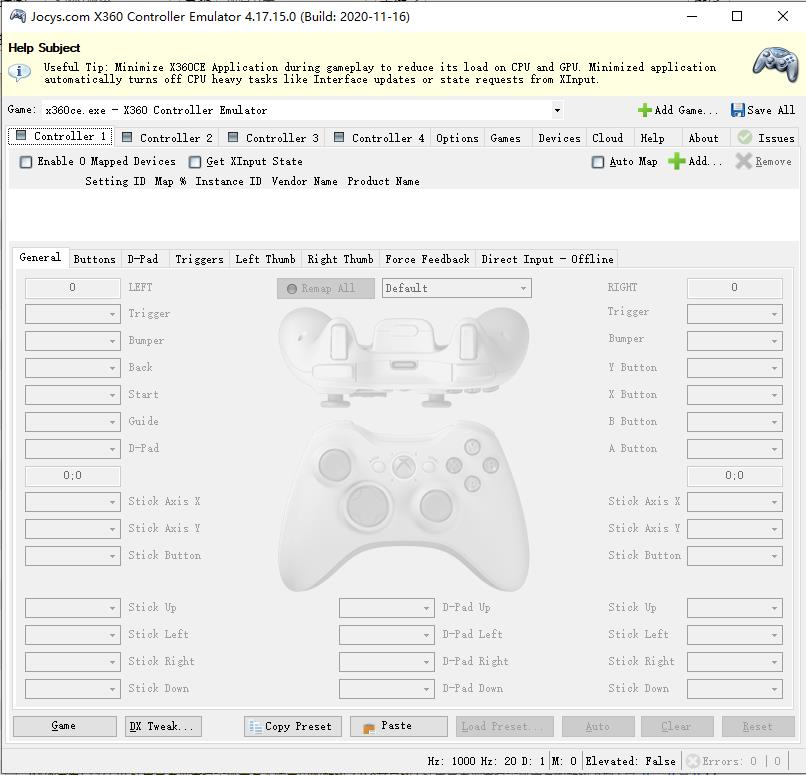The image size is (806, 775).
Task: Click the Copy Preset icon
Action: tap(255, 727)
